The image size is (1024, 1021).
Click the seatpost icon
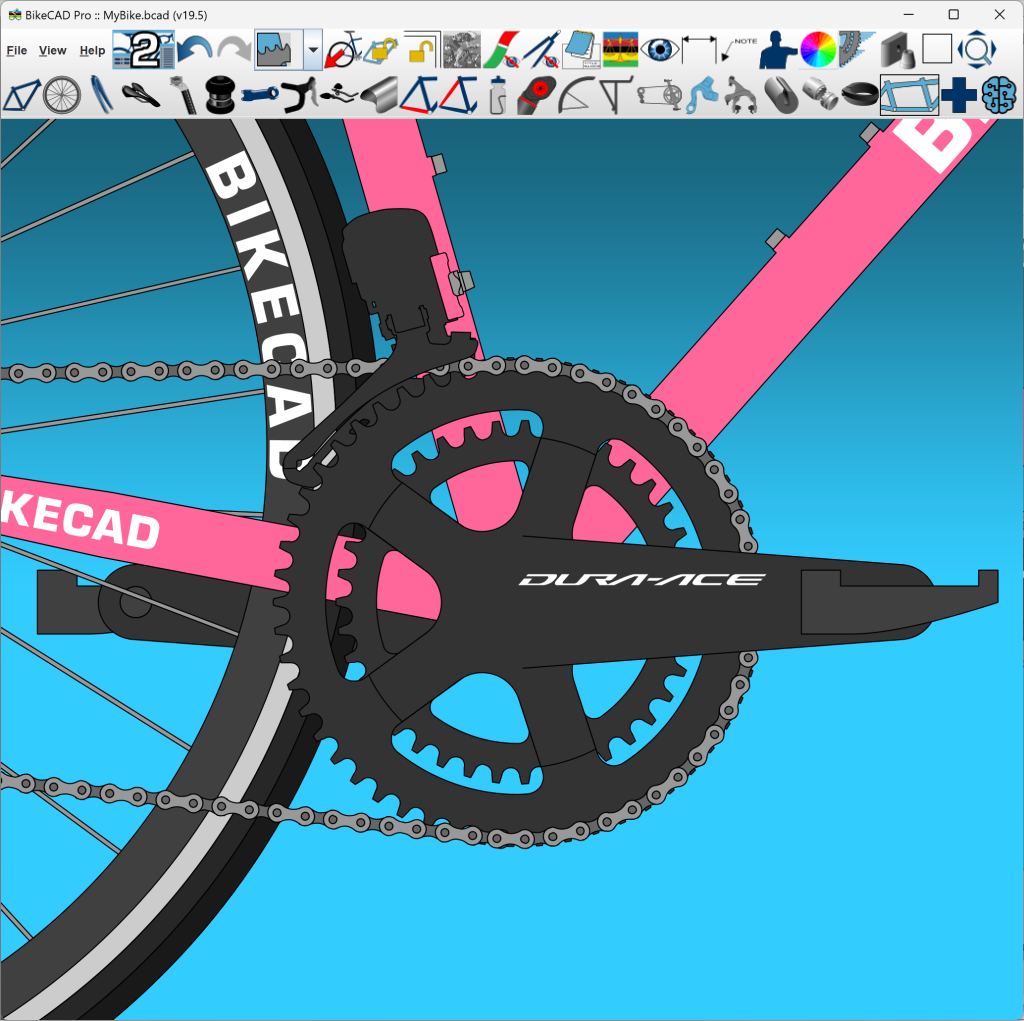click(x=181, y=95)
